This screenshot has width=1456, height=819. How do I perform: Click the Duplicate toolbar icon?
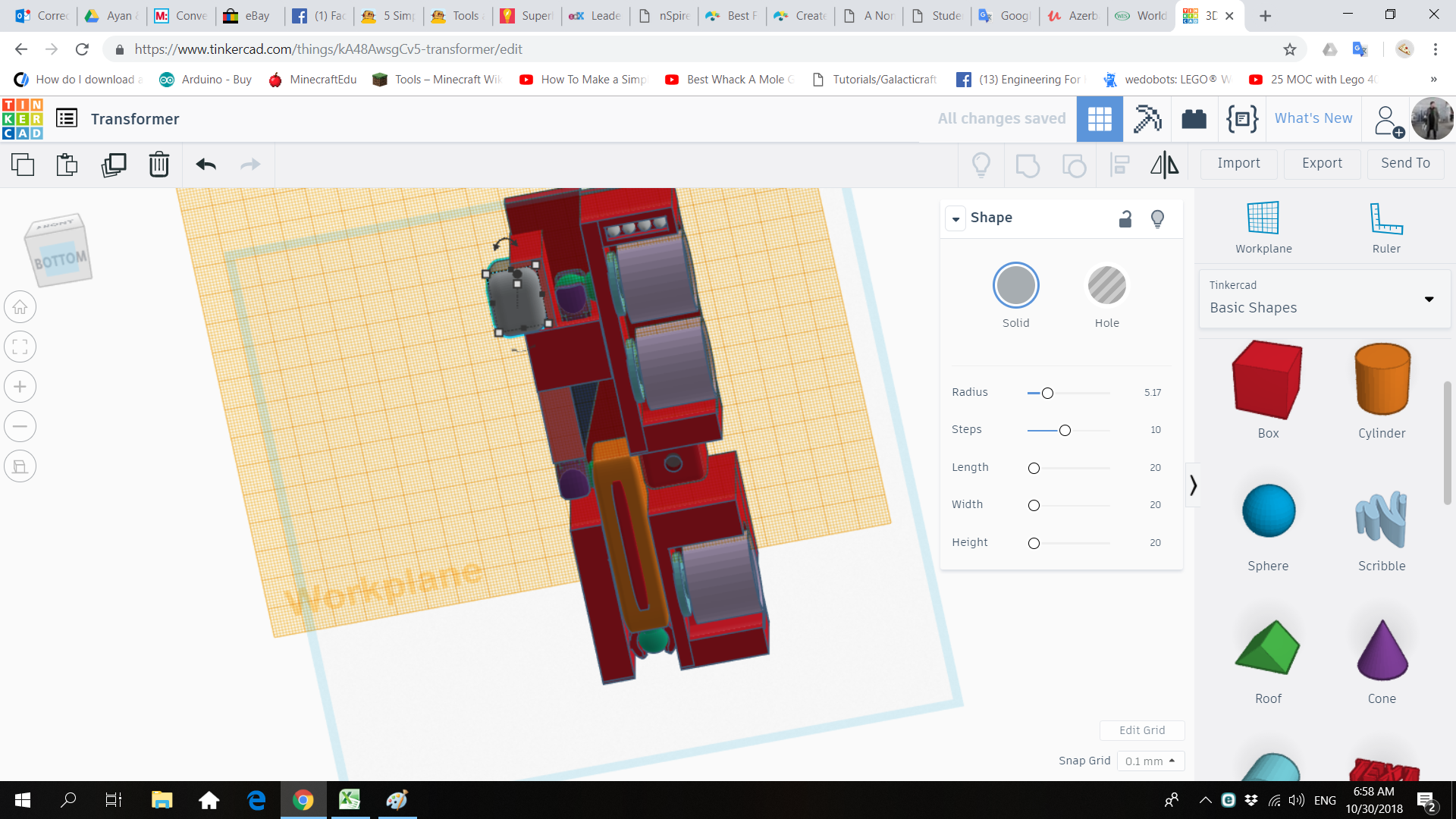[114, 165]
